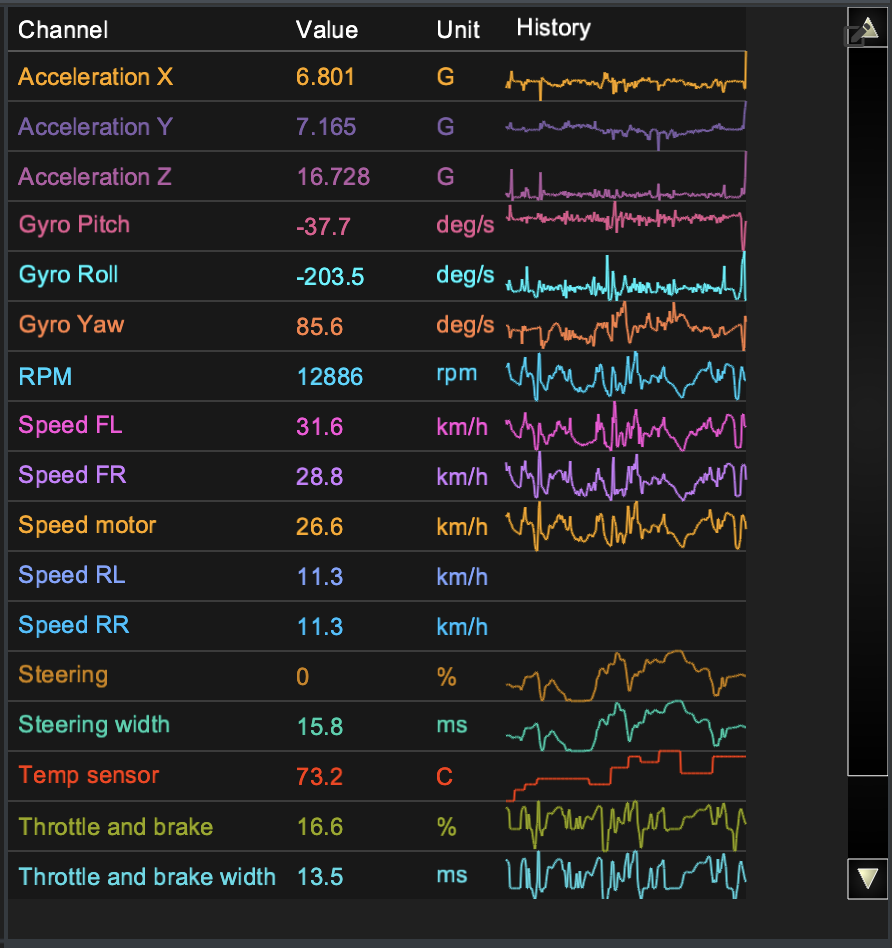
Task: Select the Gyro Pitch channel row
Action: tap(74, 225)
